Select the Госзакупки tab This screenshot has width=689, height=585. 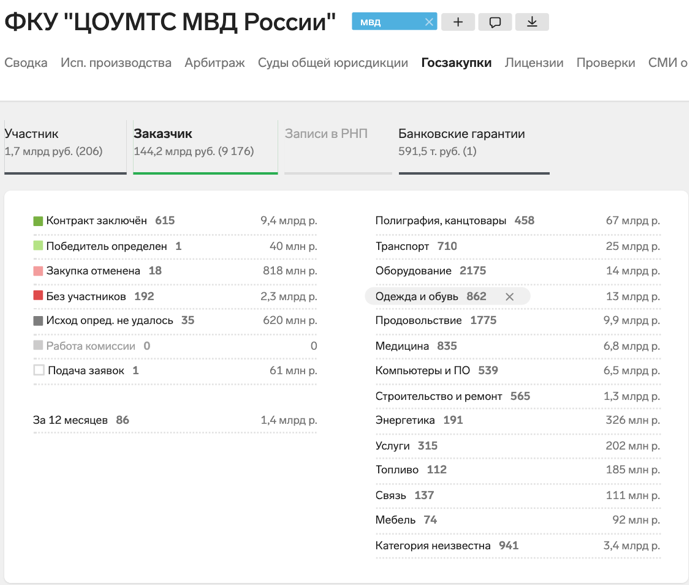(x=456, y=63)
